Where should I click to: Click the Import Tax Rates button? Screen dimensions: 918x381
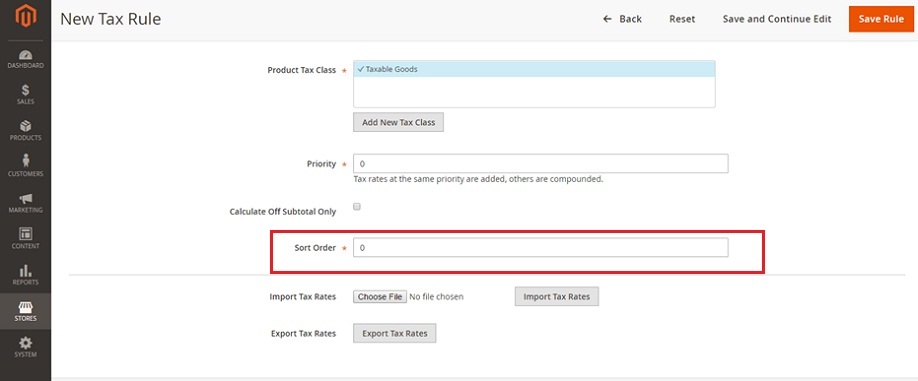pyautogui.click(x=557, y=296)
